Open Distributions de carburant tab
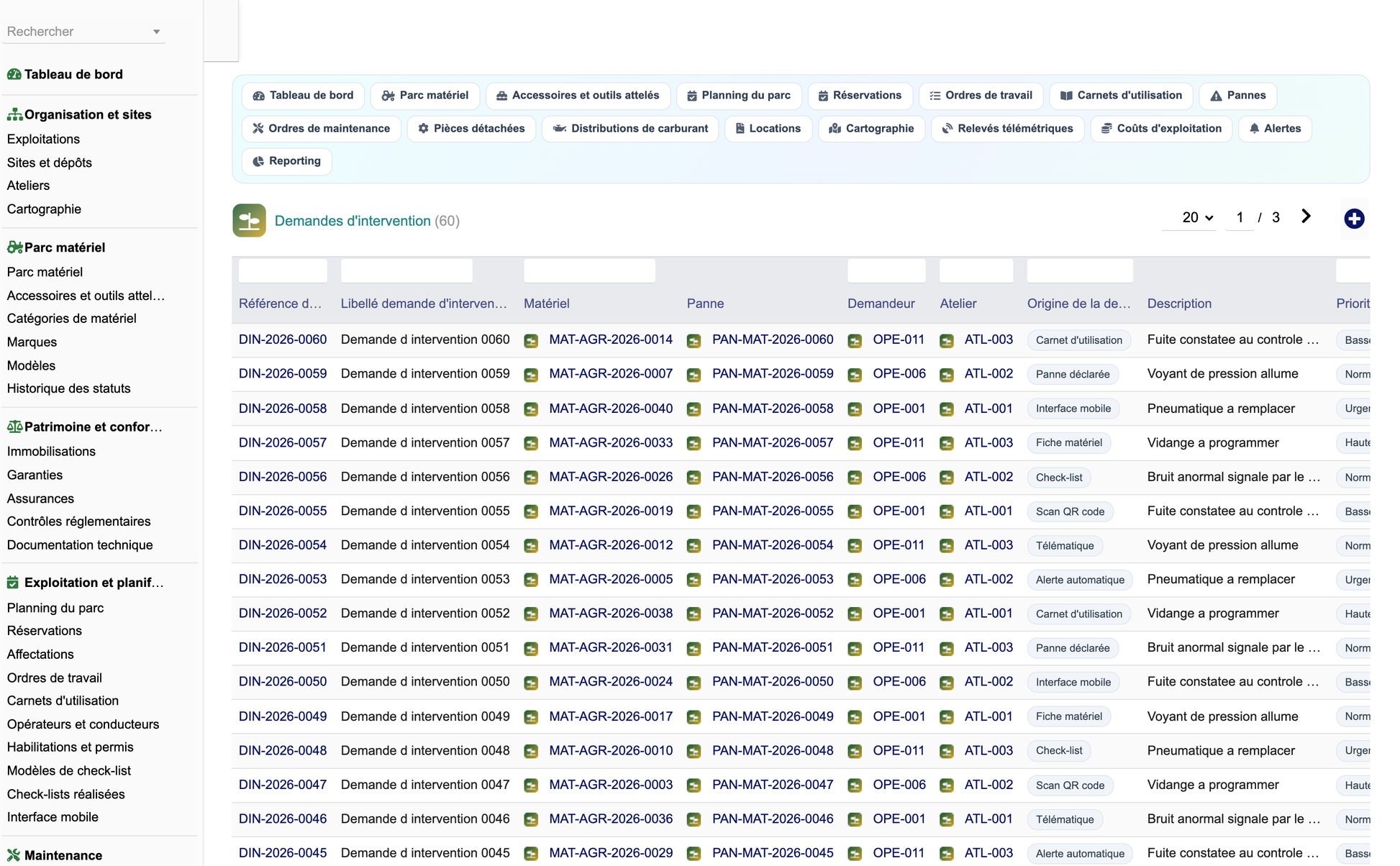Screen dimensions: 1400x866 [630, 128]
